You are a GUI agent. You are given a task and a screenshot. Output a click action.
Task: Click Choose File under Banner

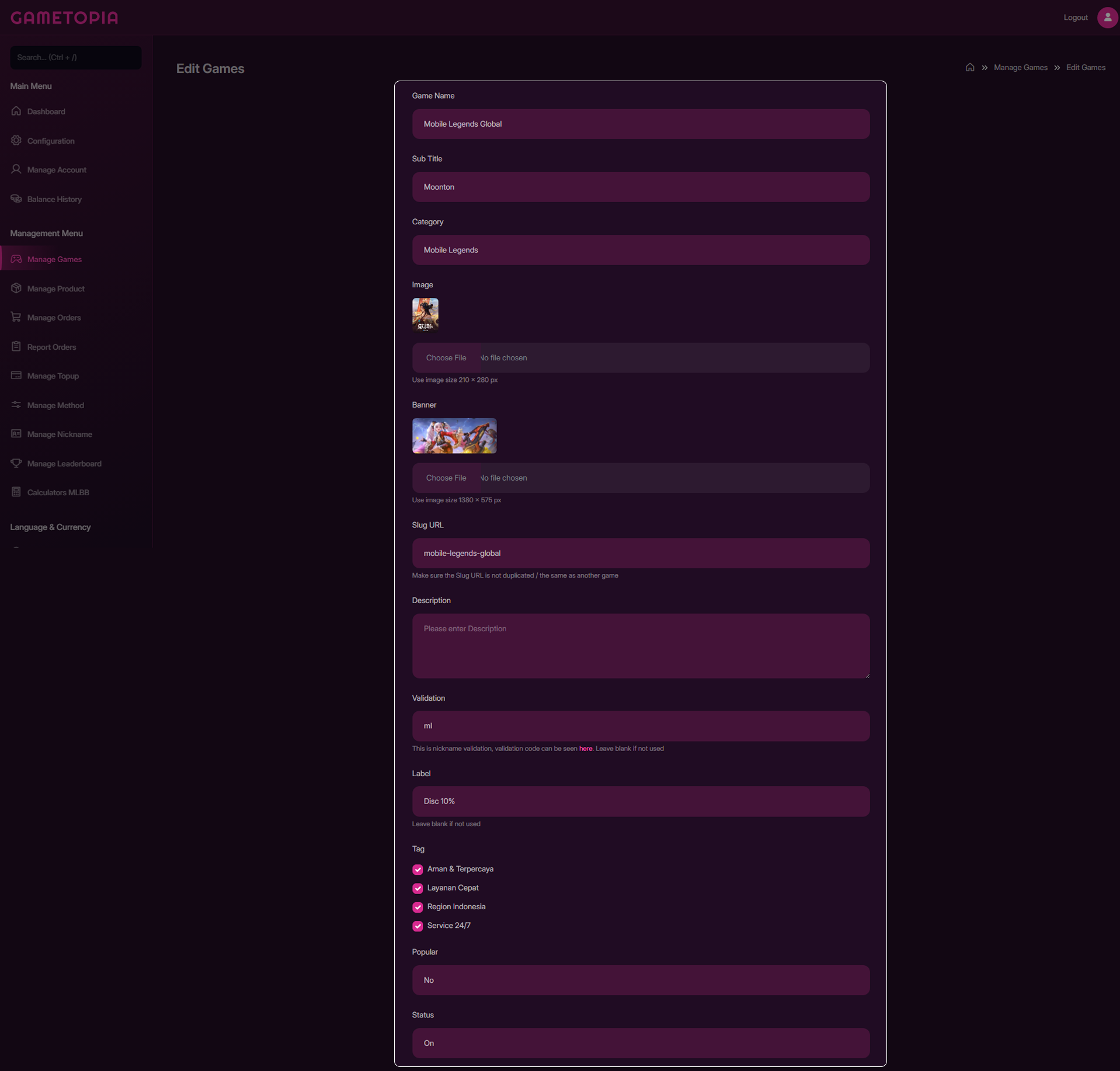[446, 478]
